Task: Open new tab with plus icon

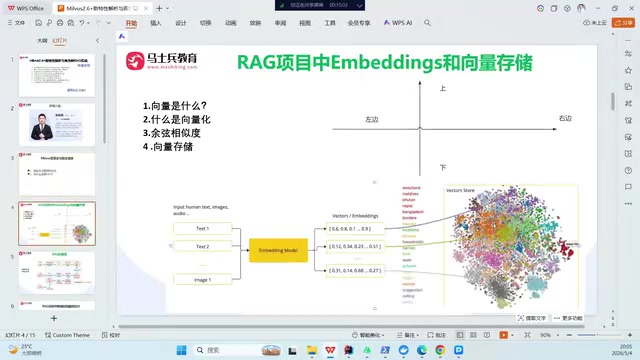Action: tap(159, 8)
